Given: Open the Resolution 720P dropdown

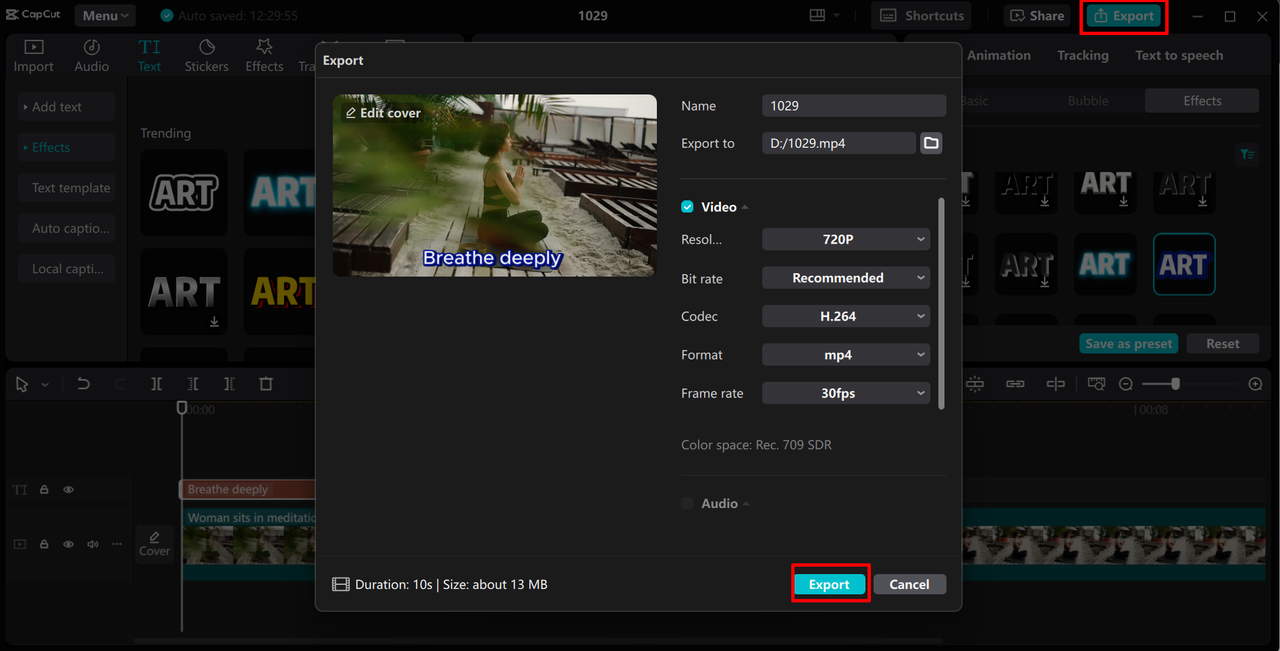Looking at the screenshot, I should tap(846, 240).
